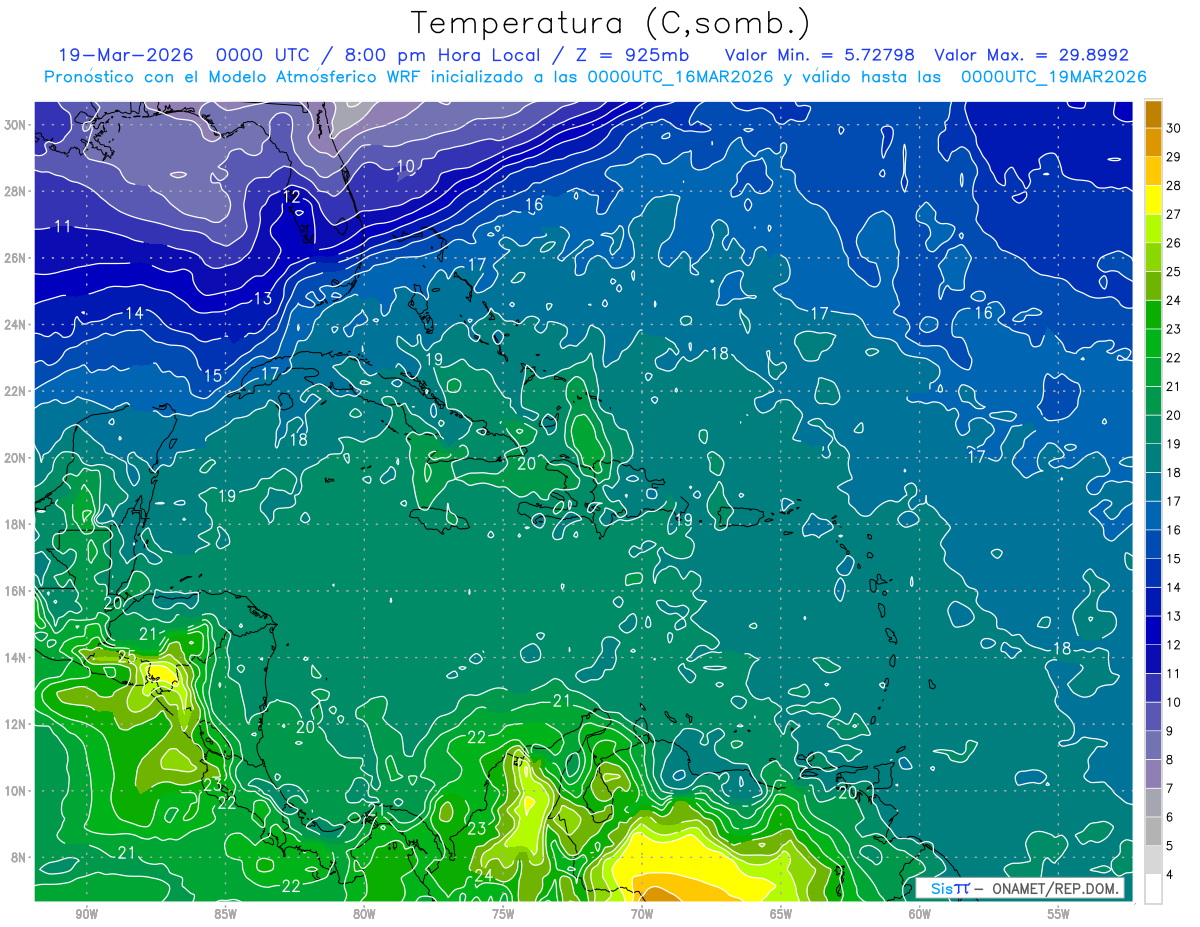Click the '16N' latitude axis label
This screenshot has height=927, width=1200.
tap(17, 590)
